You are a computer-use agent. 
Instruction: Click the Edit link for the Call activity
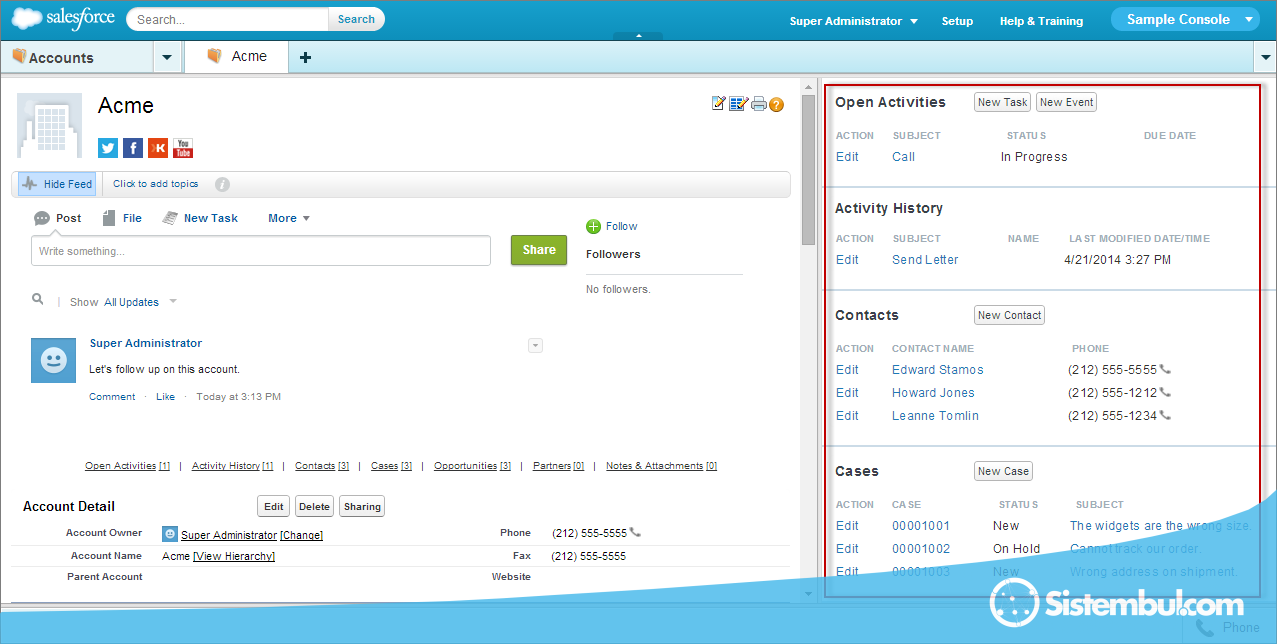click(x=847, y=157)
